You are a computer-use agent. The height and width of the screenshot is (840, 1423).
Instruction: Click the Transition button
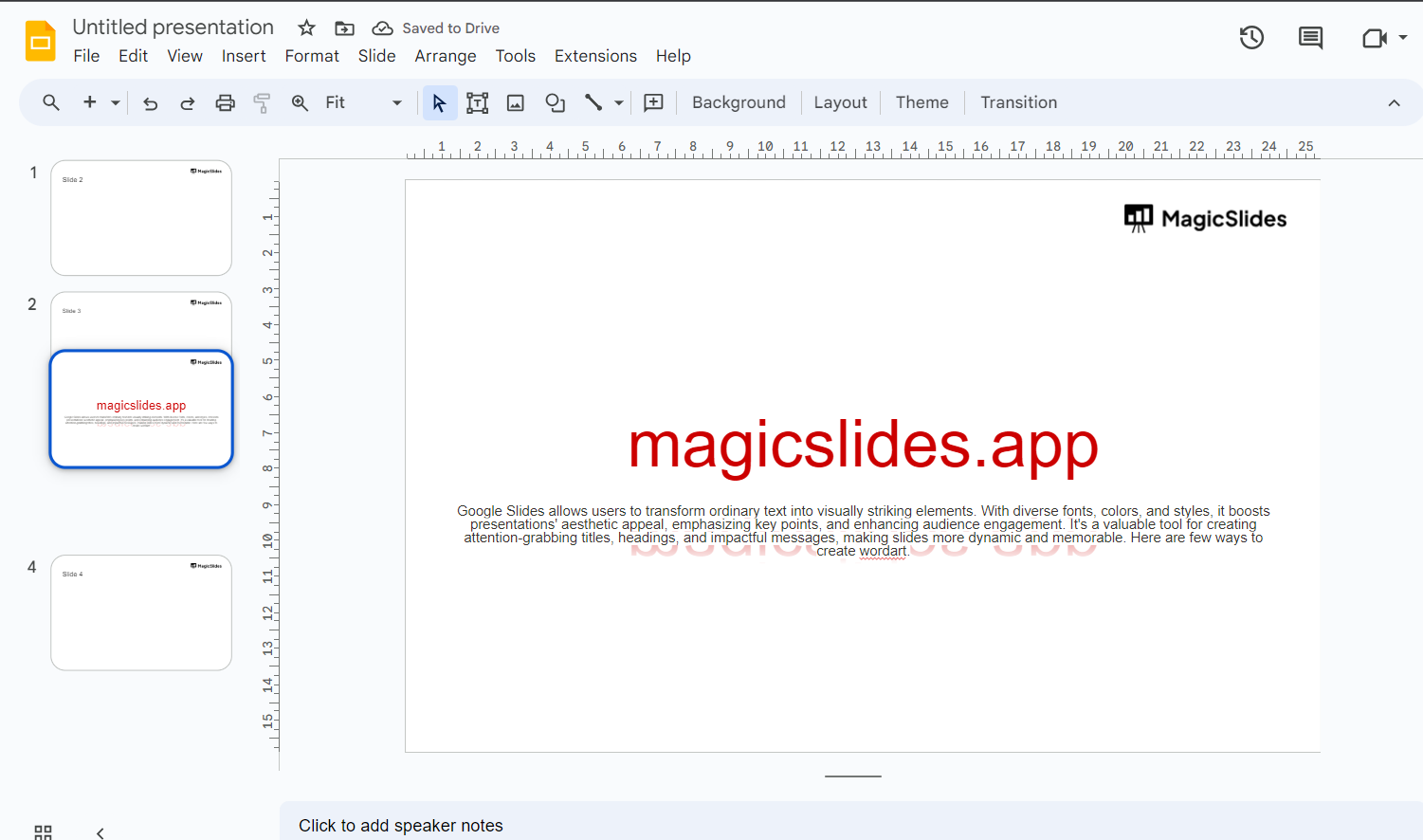1018,102
